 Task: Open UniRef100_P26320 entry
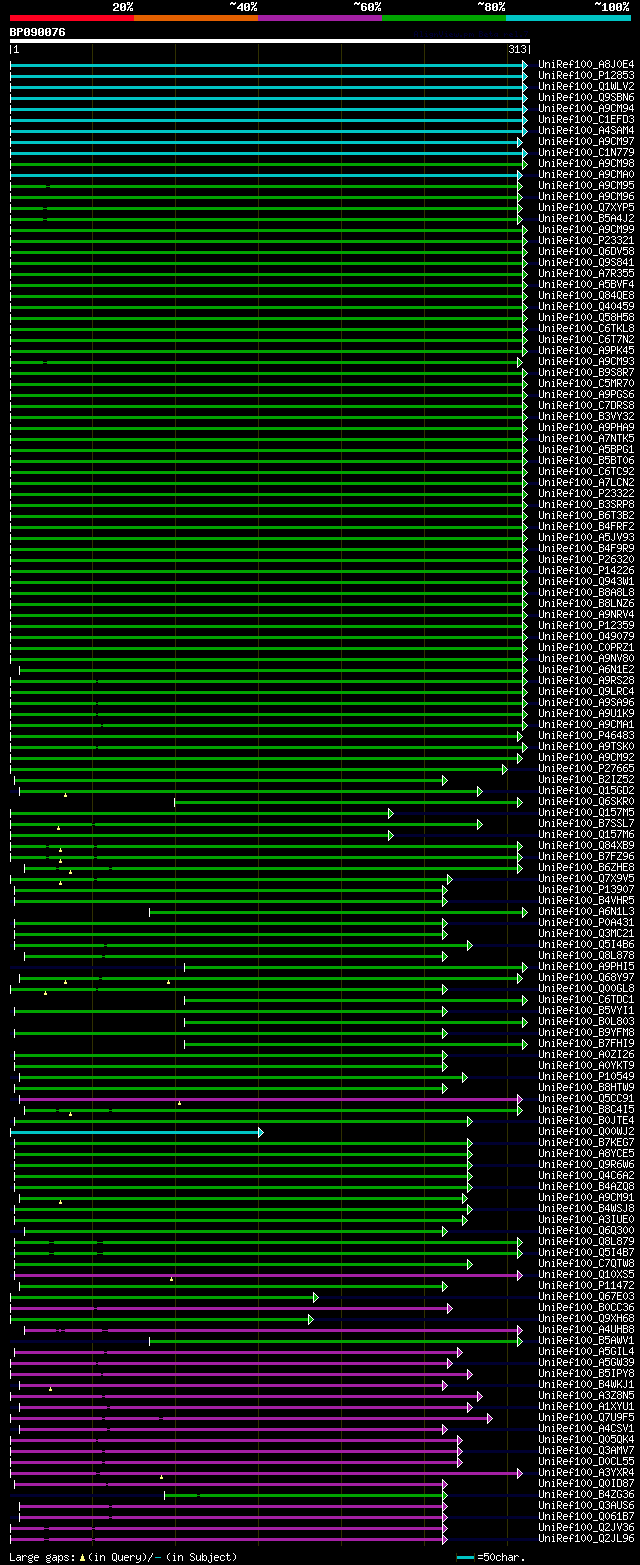point(586,560)
